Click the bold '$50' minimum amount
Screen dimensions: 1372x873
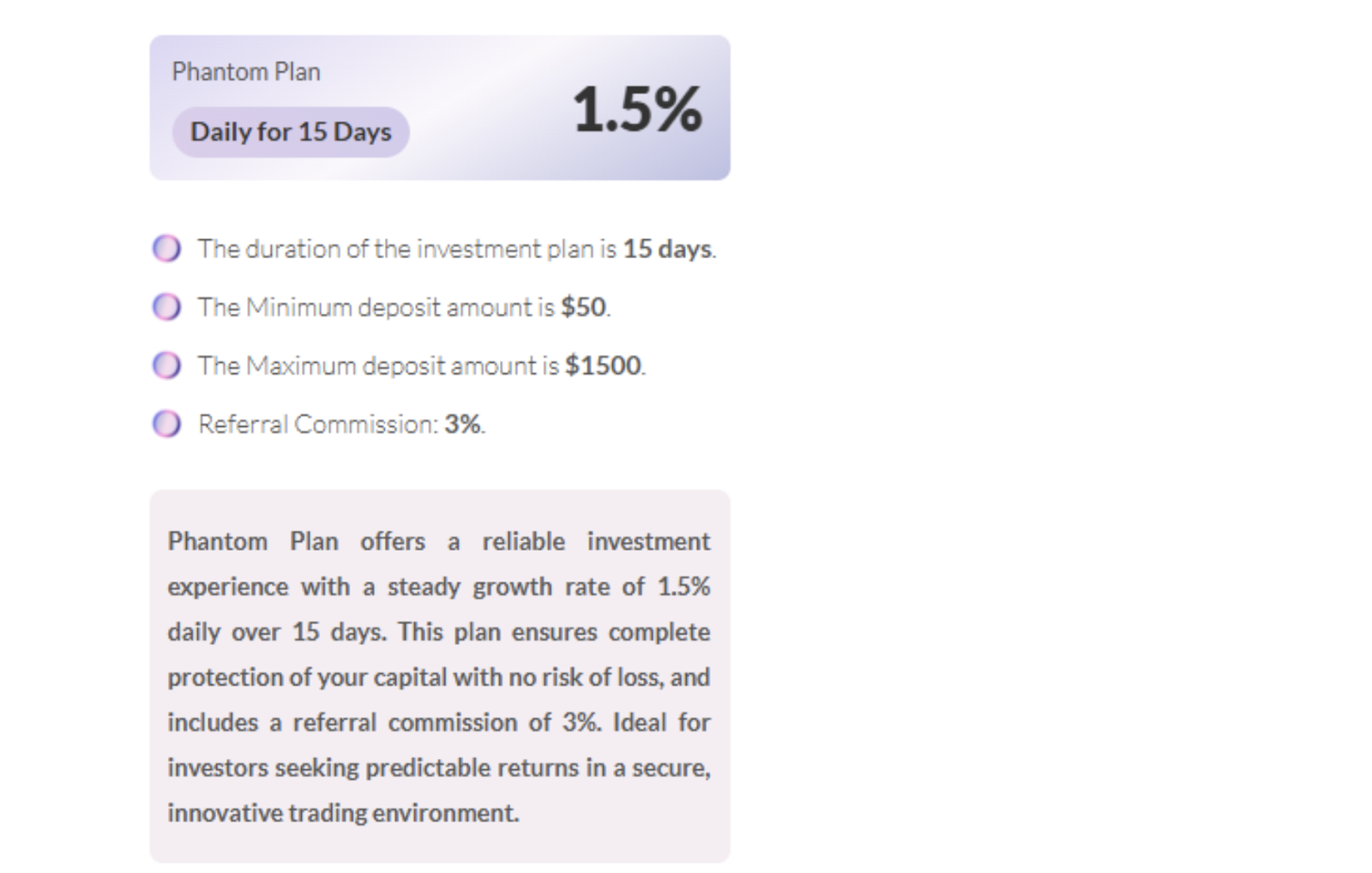click(583, 307)
